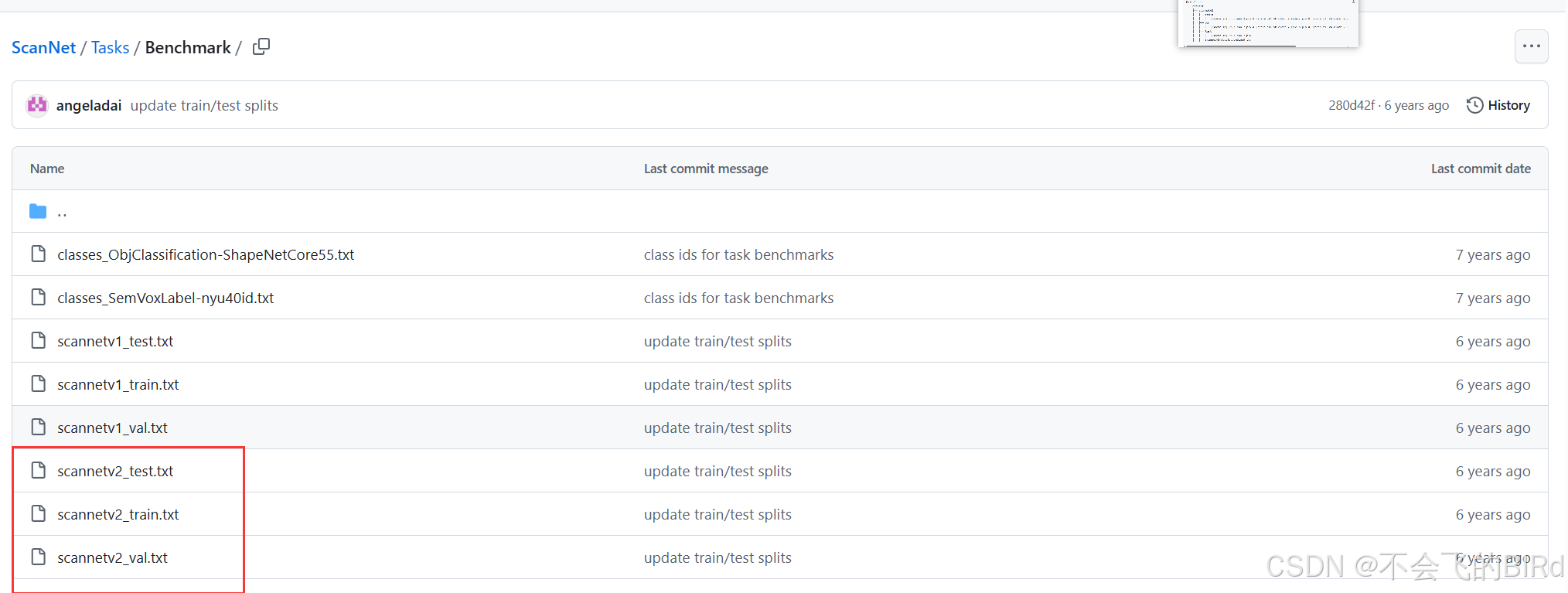Open angeladai's avatar image

pos(37,105)
